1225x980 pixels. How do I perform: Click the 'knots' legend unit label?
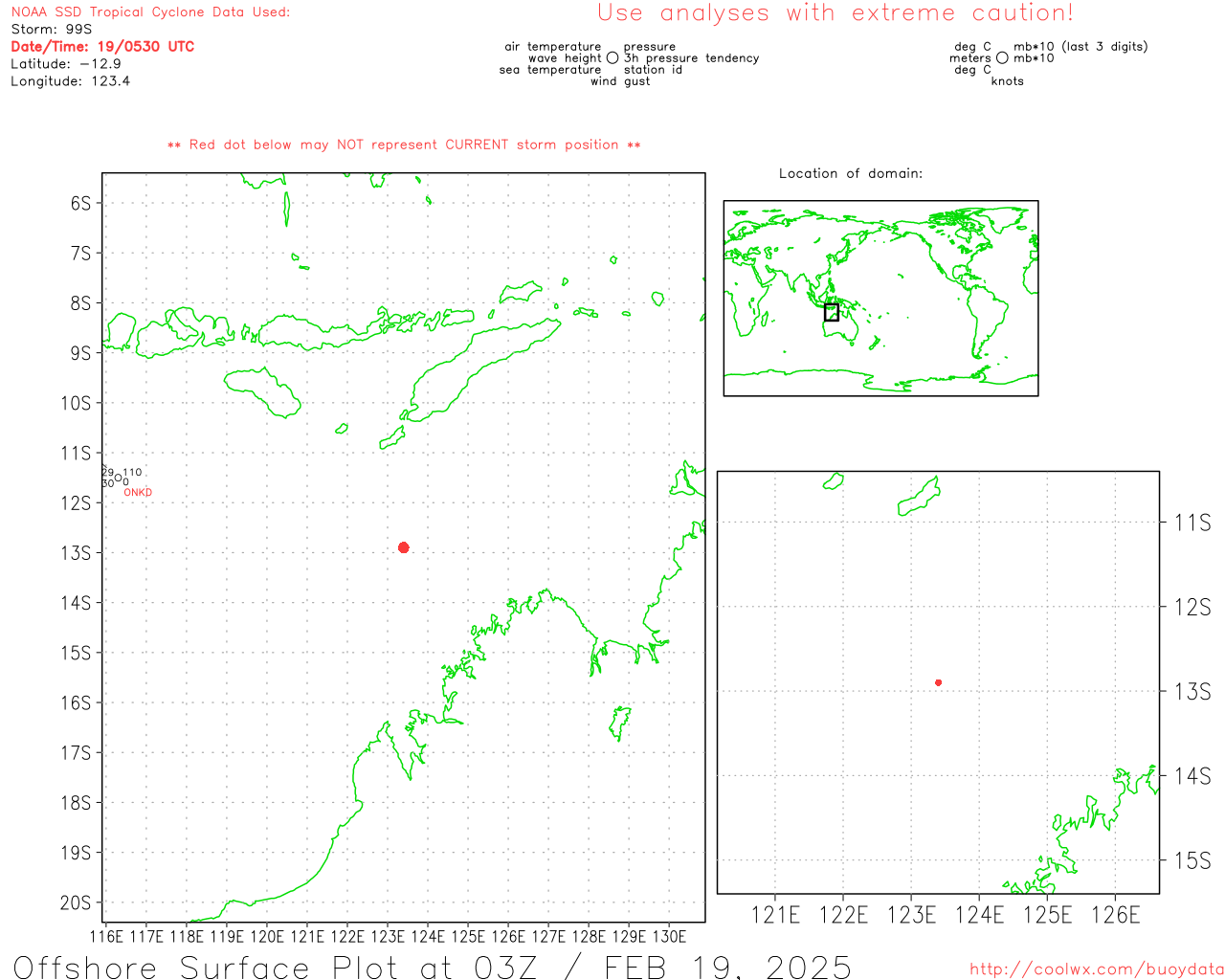coord(1008,81)
